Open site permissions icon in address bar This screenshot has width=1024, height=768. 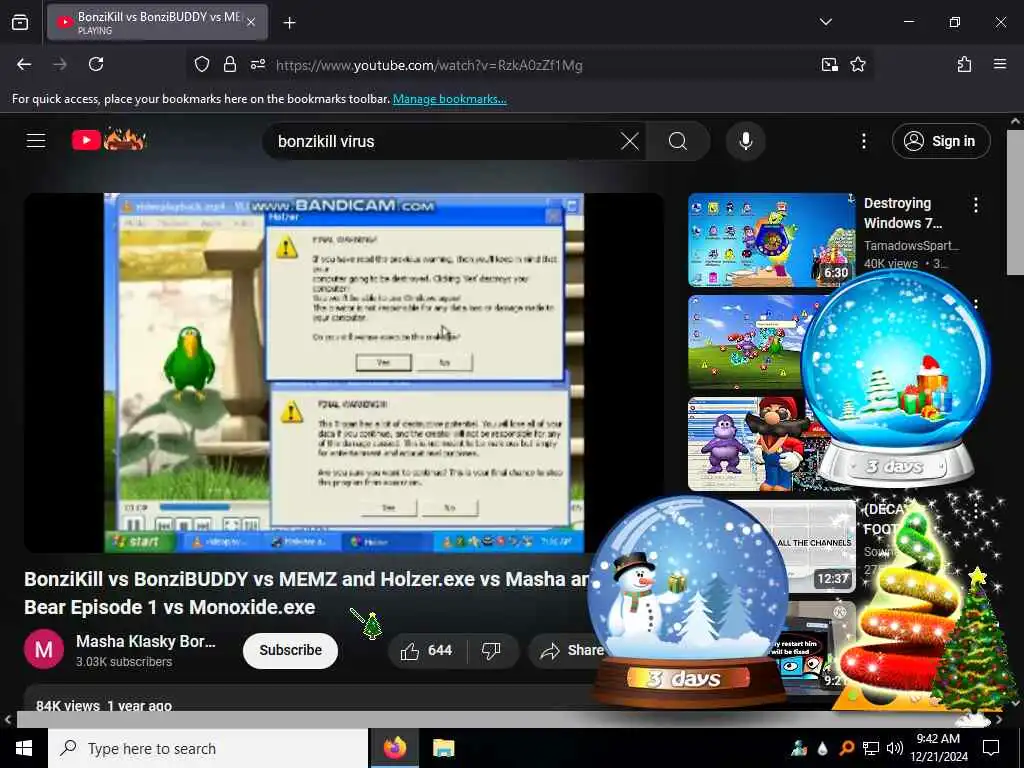coord(258,64)
